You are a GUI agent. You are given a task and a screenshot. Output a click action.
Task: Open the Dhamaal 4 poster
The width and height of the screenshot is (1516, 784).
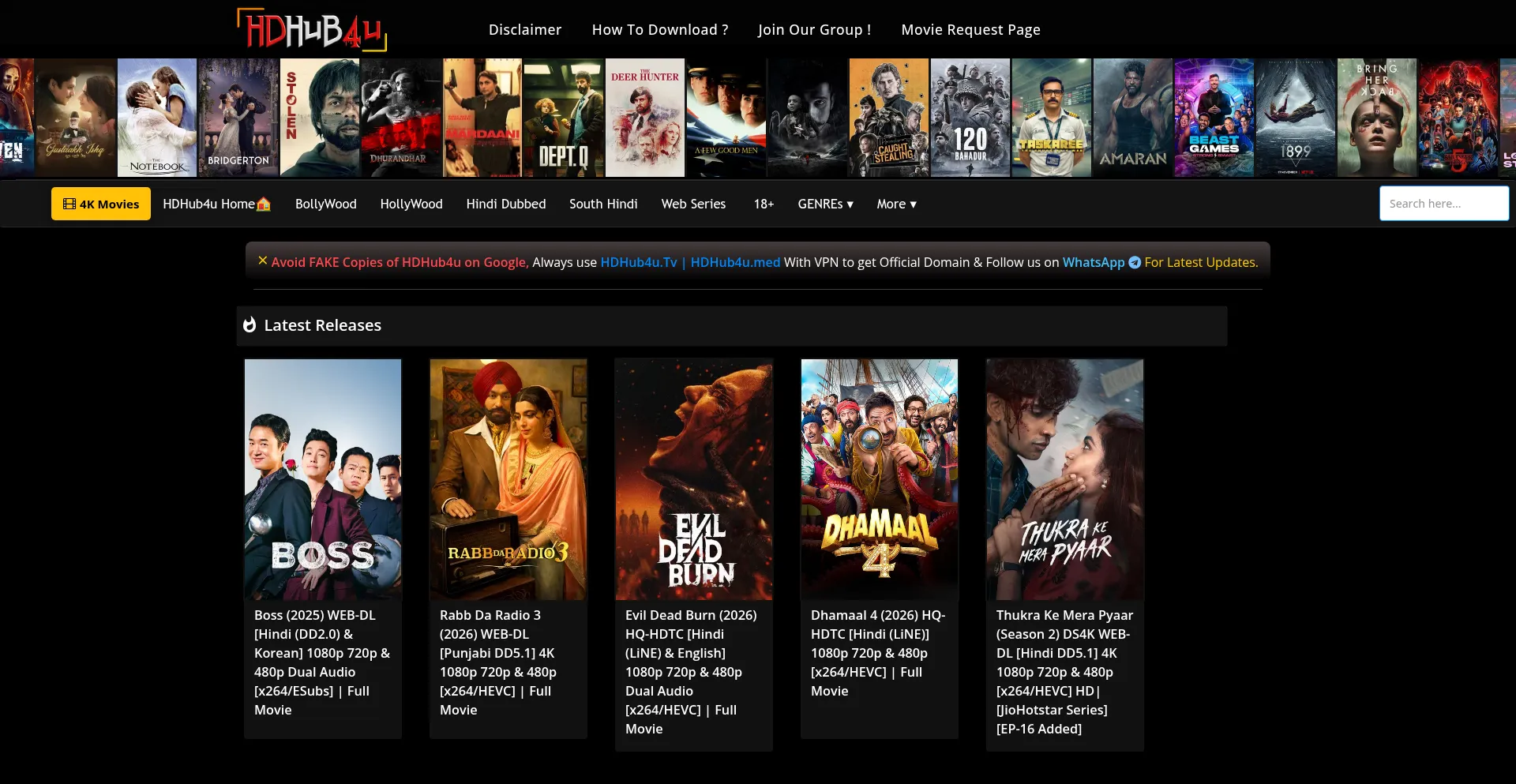880,479
